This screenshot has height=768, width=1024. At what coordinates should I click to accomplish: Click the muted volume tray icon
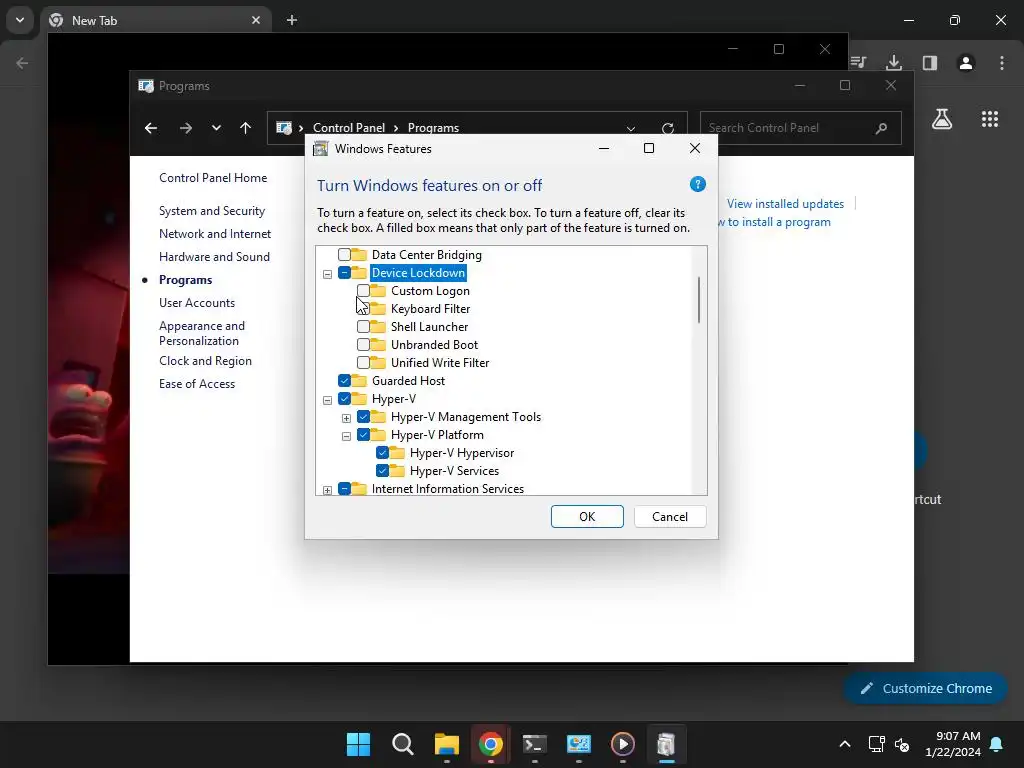902,744
